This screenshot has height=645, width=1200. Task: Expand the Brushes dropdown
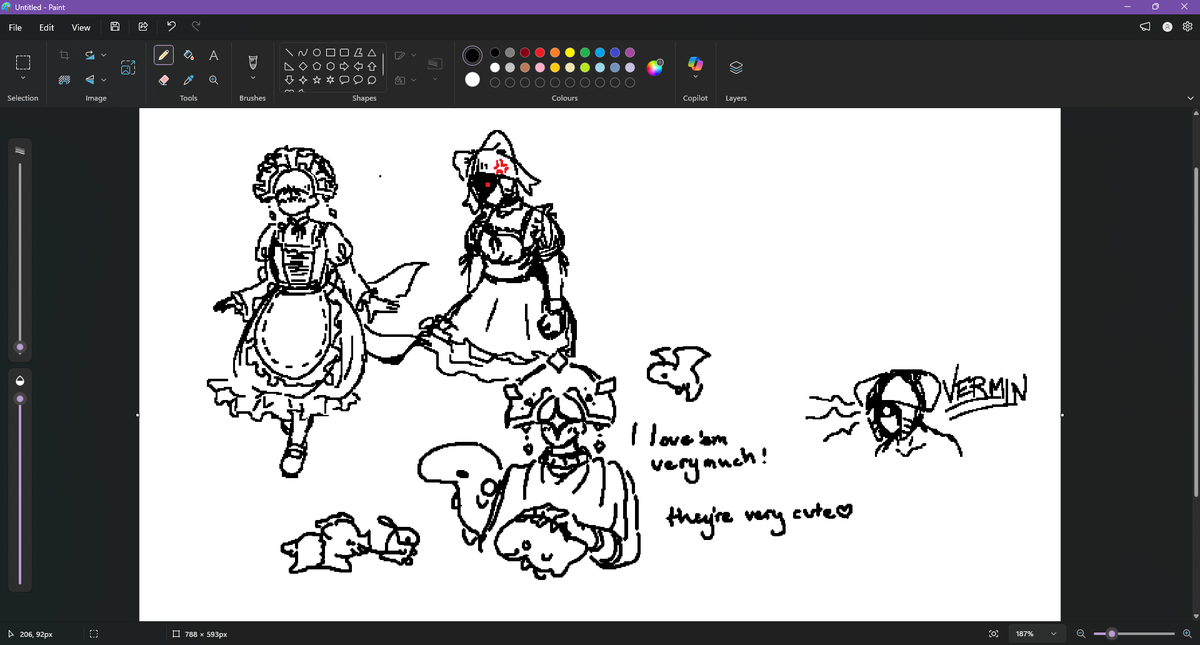click(253, 80)
